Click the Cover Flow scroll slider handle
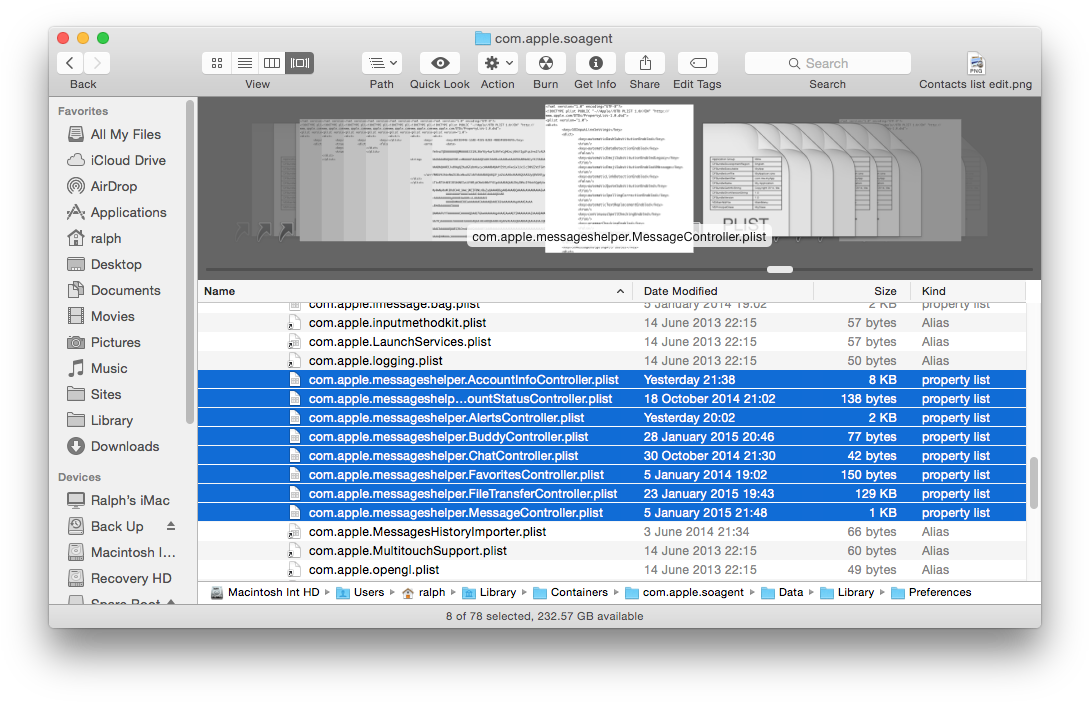The width and height of the screenshot is (1089, 702). 780,269
